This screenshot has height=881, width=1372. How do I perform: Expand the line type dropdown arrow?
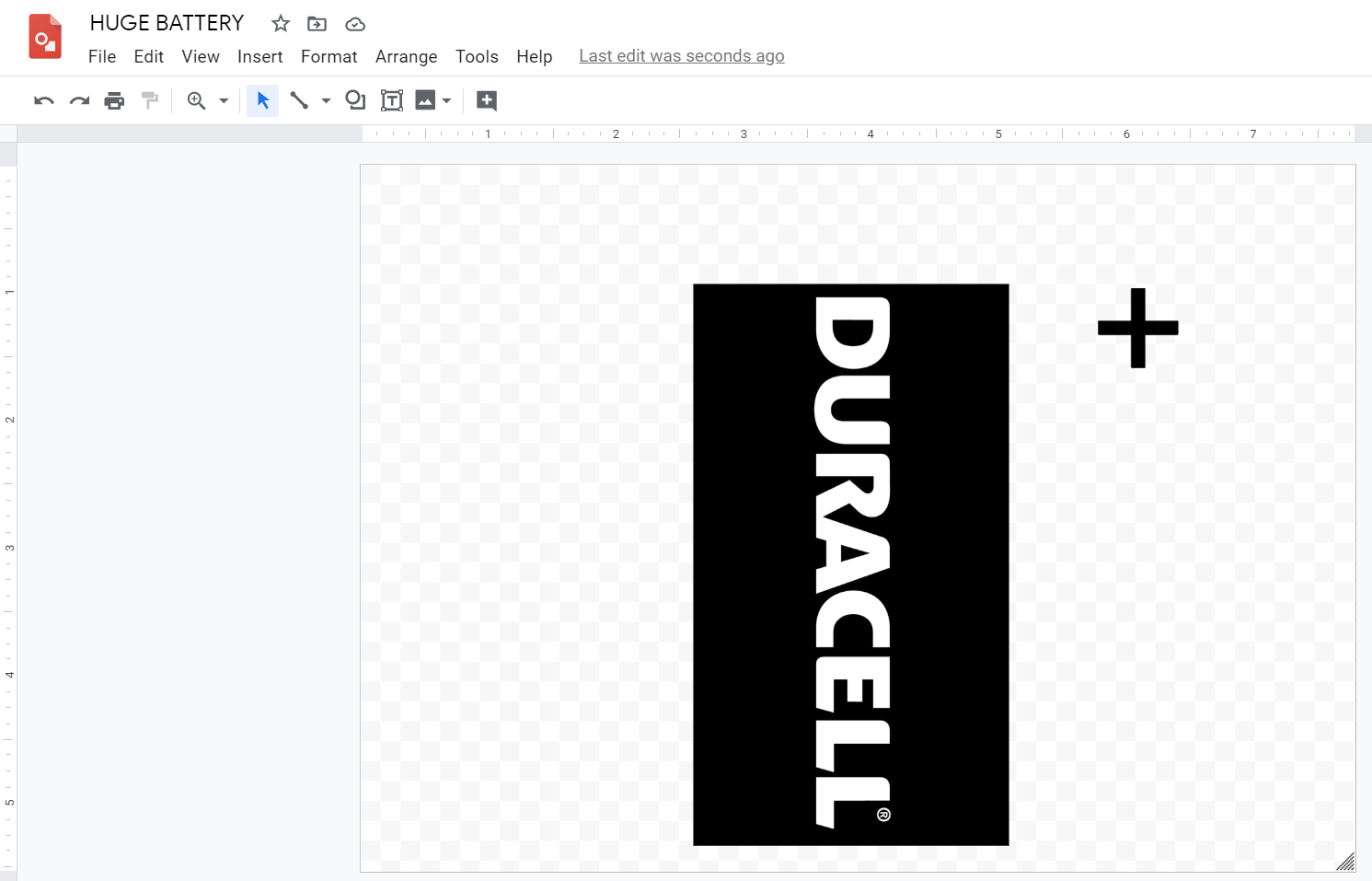[326, 101]
